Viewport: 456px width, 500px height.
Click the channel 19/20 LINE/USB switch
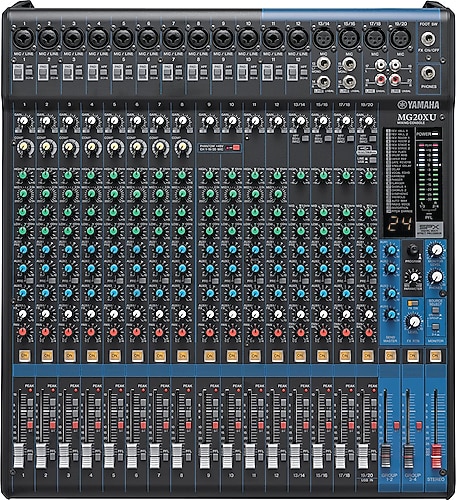[x=373, y=161]
